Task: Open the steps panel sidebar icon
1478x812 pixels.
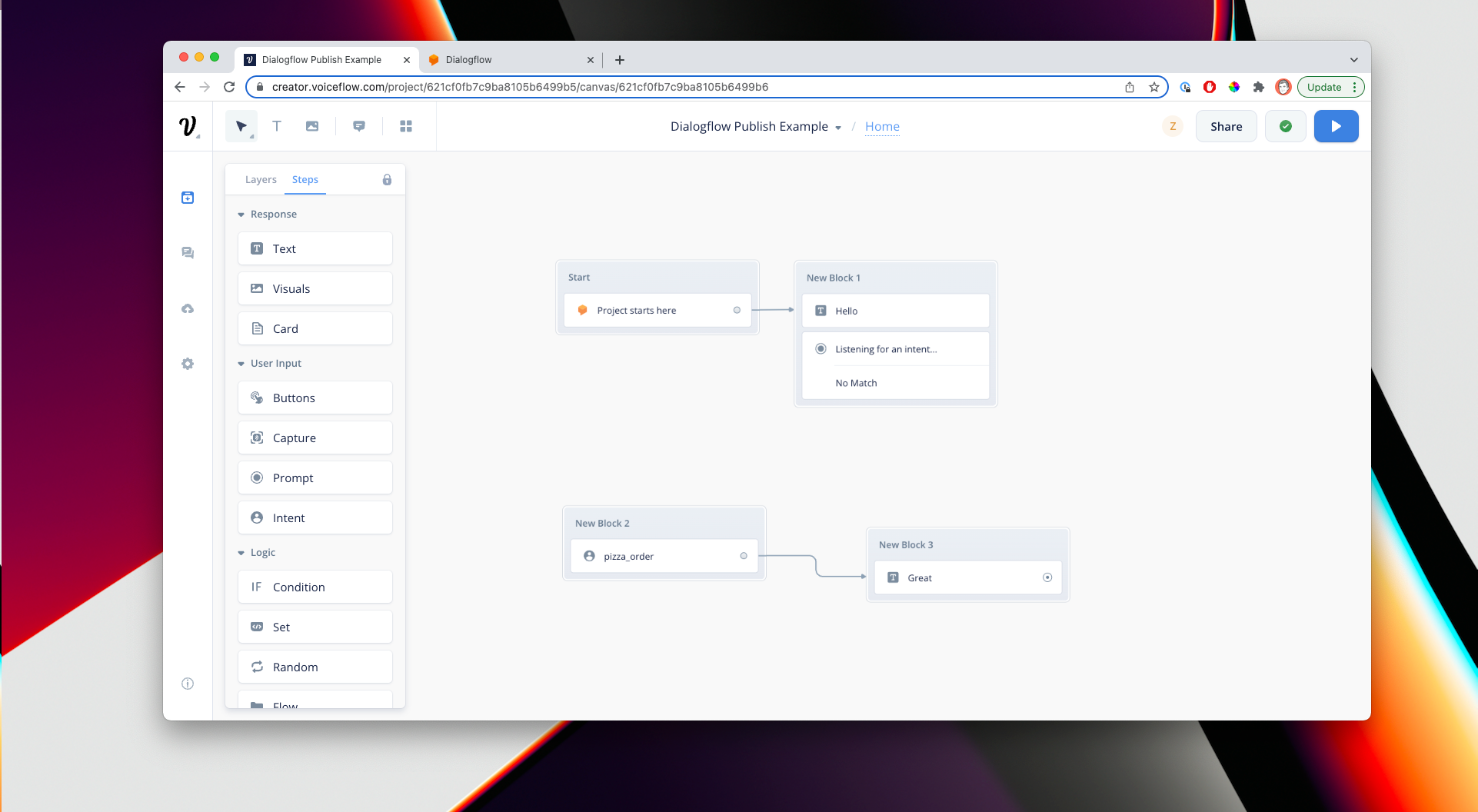Action: pos(188,198)
